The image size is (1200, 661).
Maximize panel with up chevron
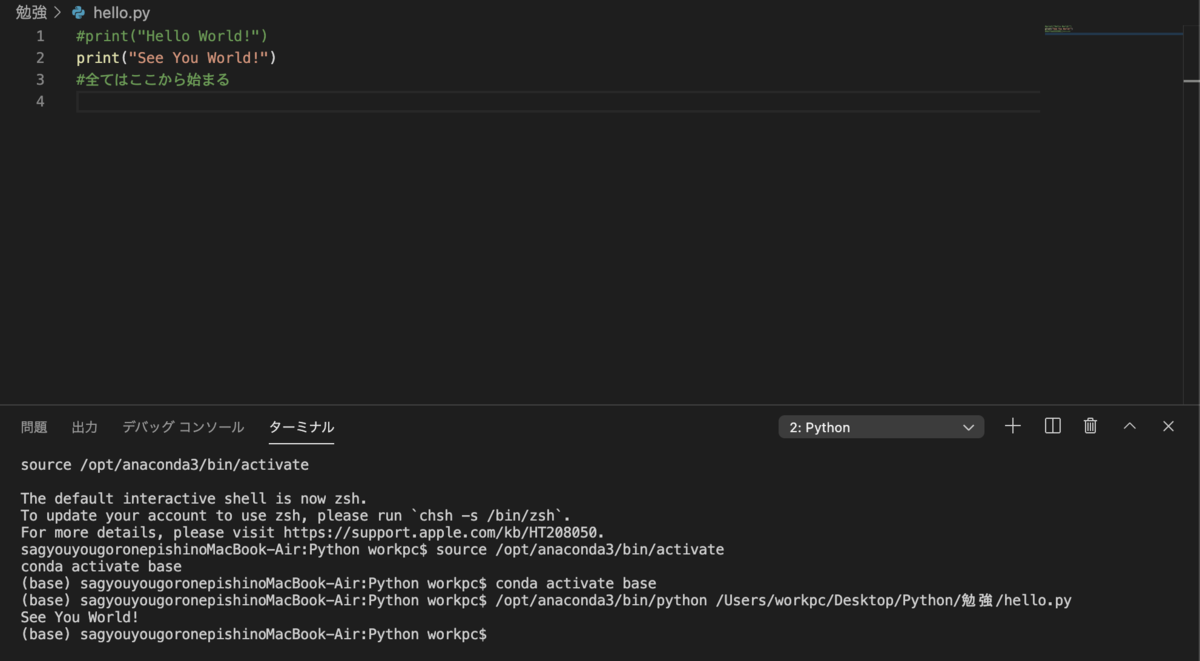1129,426
